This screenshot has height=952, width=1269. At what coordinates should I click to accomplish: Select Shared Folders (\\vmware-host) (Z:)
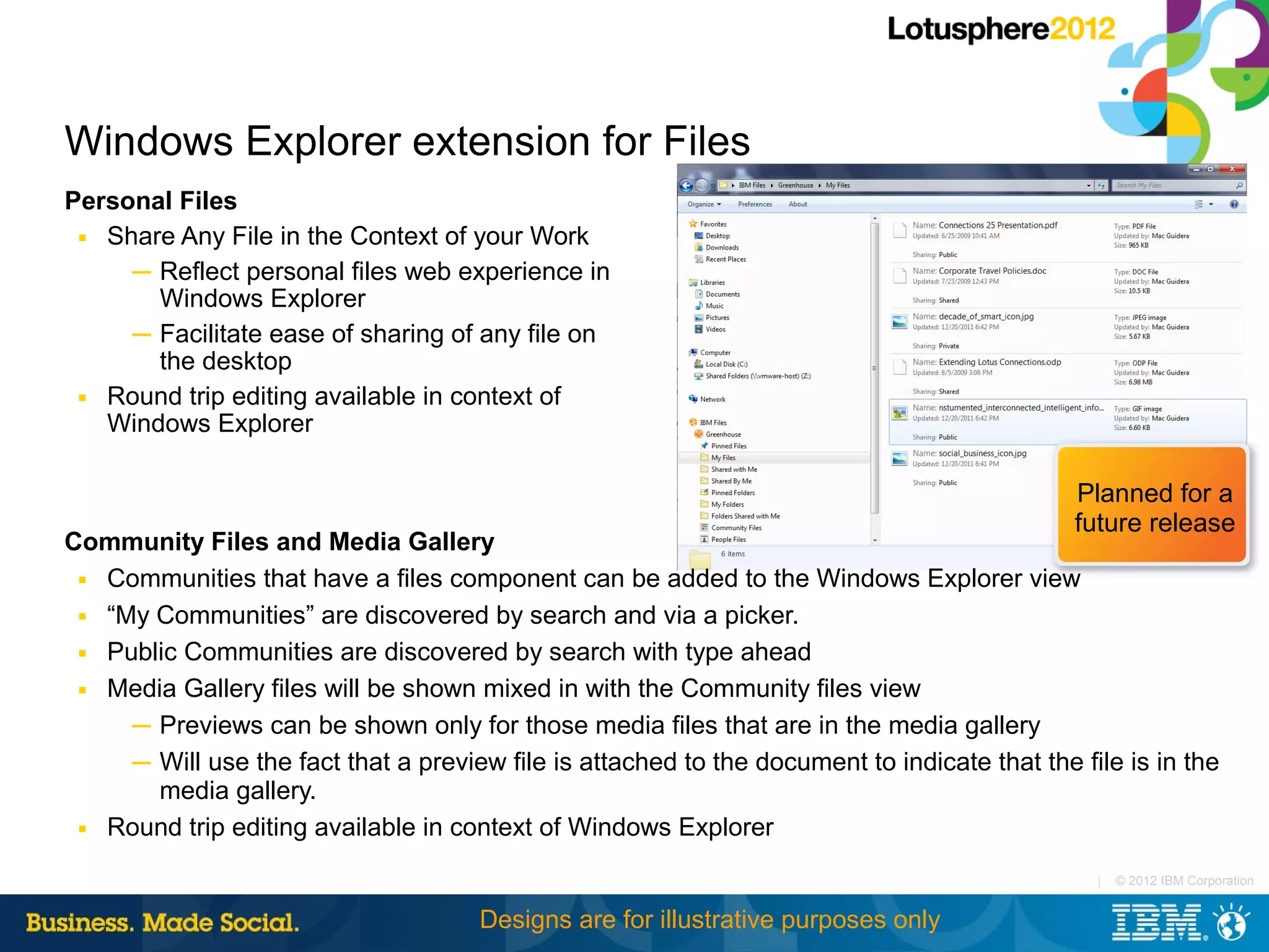[758, 376]
